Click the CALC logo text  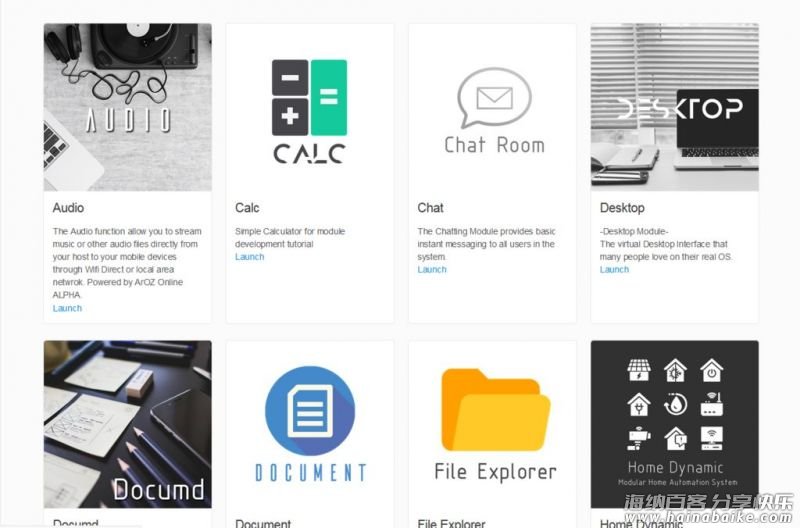pyautogui.click(x=310, y=154)
